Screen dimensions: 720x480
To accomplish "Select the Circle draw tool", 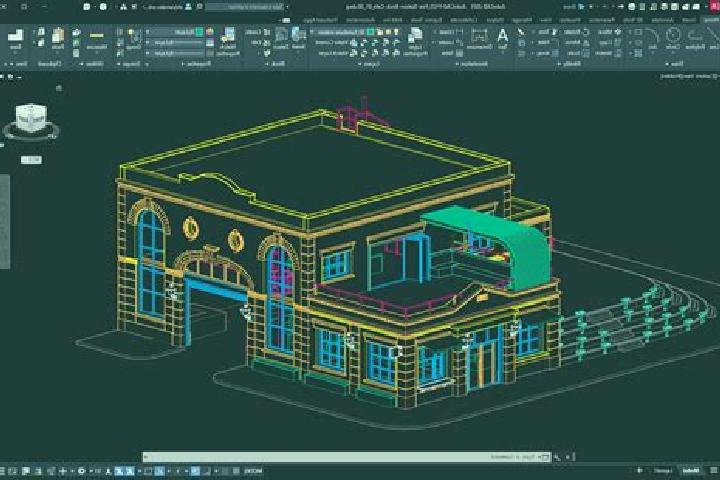I will coord(673,39).
